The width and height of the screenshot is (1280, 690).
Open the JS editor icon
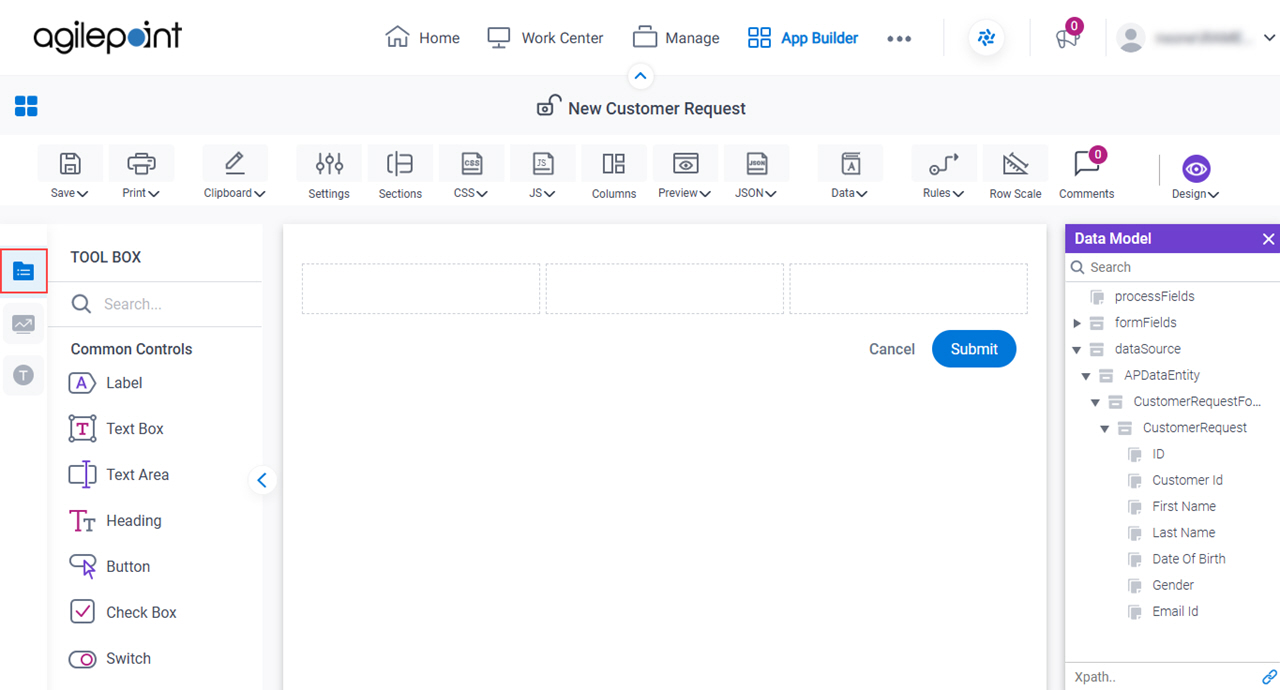542,164
